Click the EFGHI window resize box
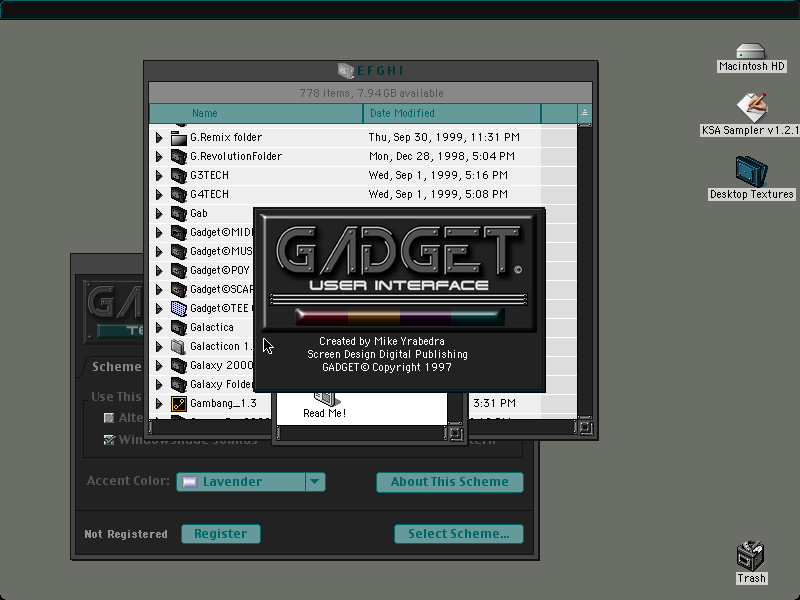This screenshot has height=600, width=800. click(586, 428)
